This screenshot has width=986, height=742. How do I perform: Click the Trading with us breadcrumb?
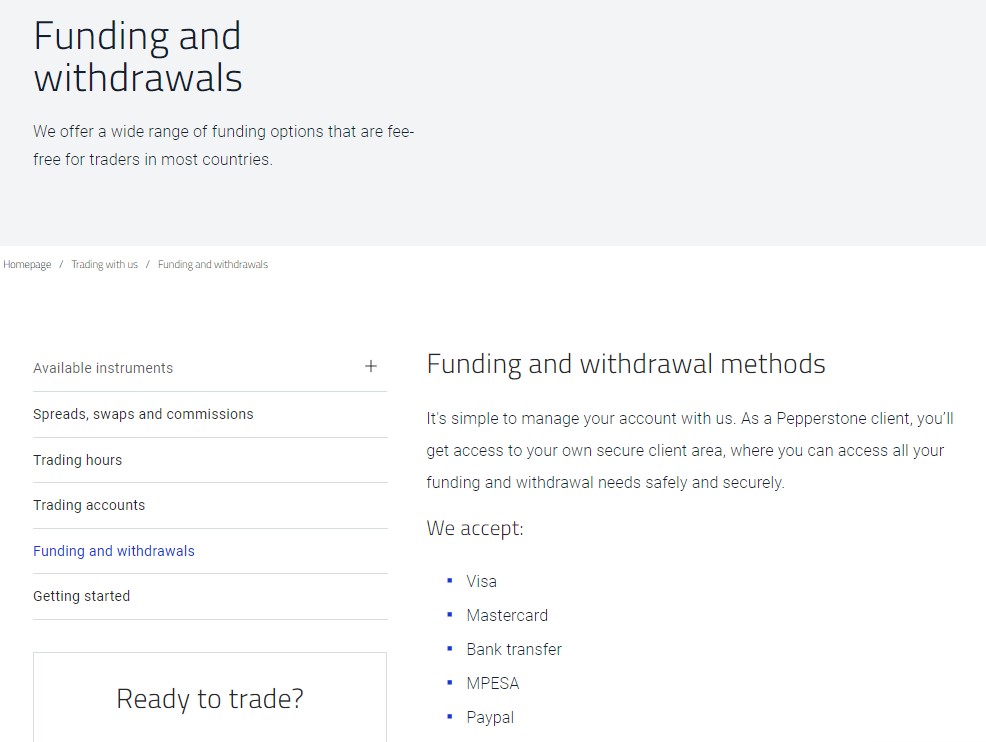coord(104,265)
